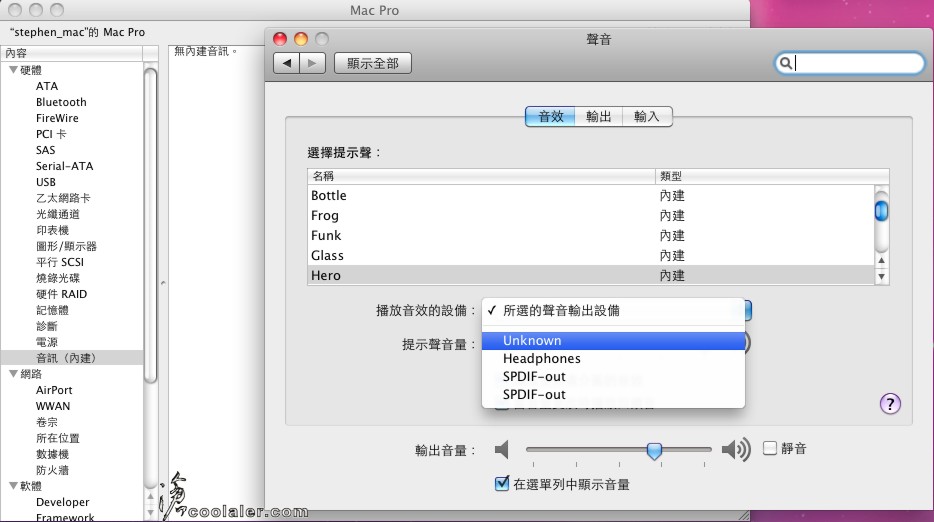This screenshot has width=934, height=522.
Task: Switch to the 輸入 tab
Action: [647, 117]
